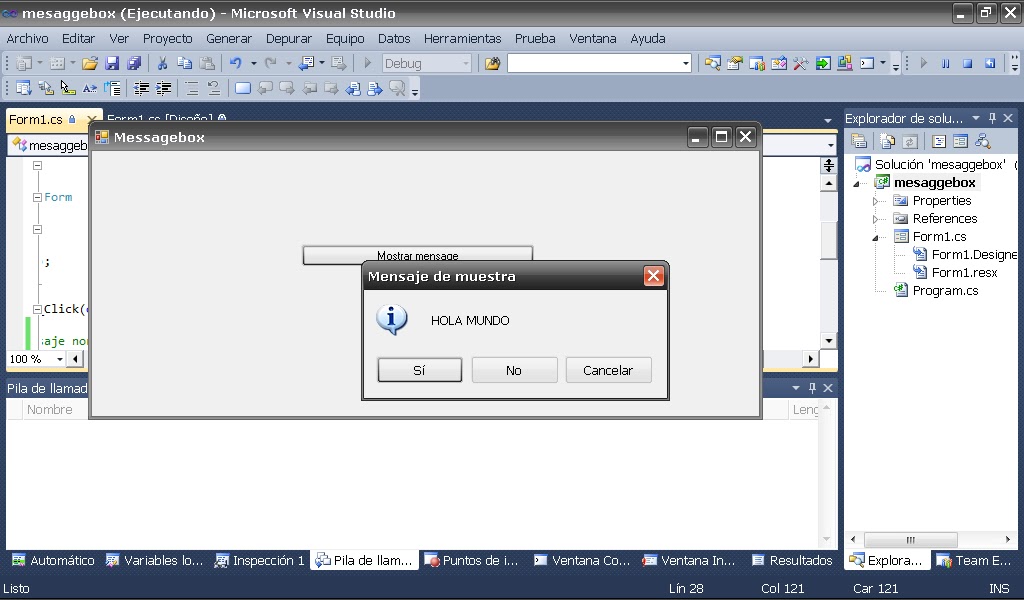This screenshot has width=1024, height=600.
Task: Enable Show All Files in Explorador de soluciones
Action: (x=887, y=140)
